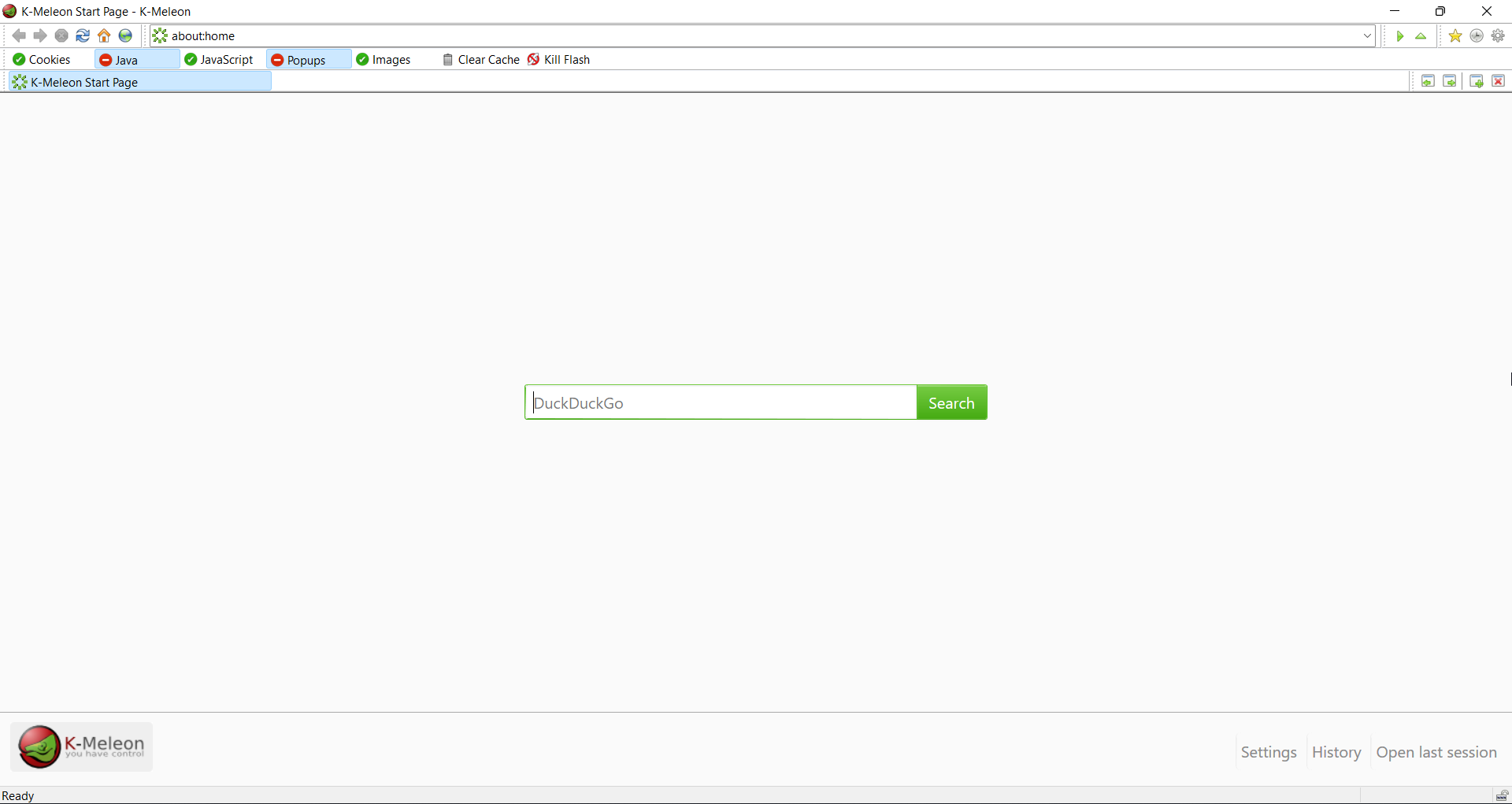Click Open last session link

[x=1436, y=752]
